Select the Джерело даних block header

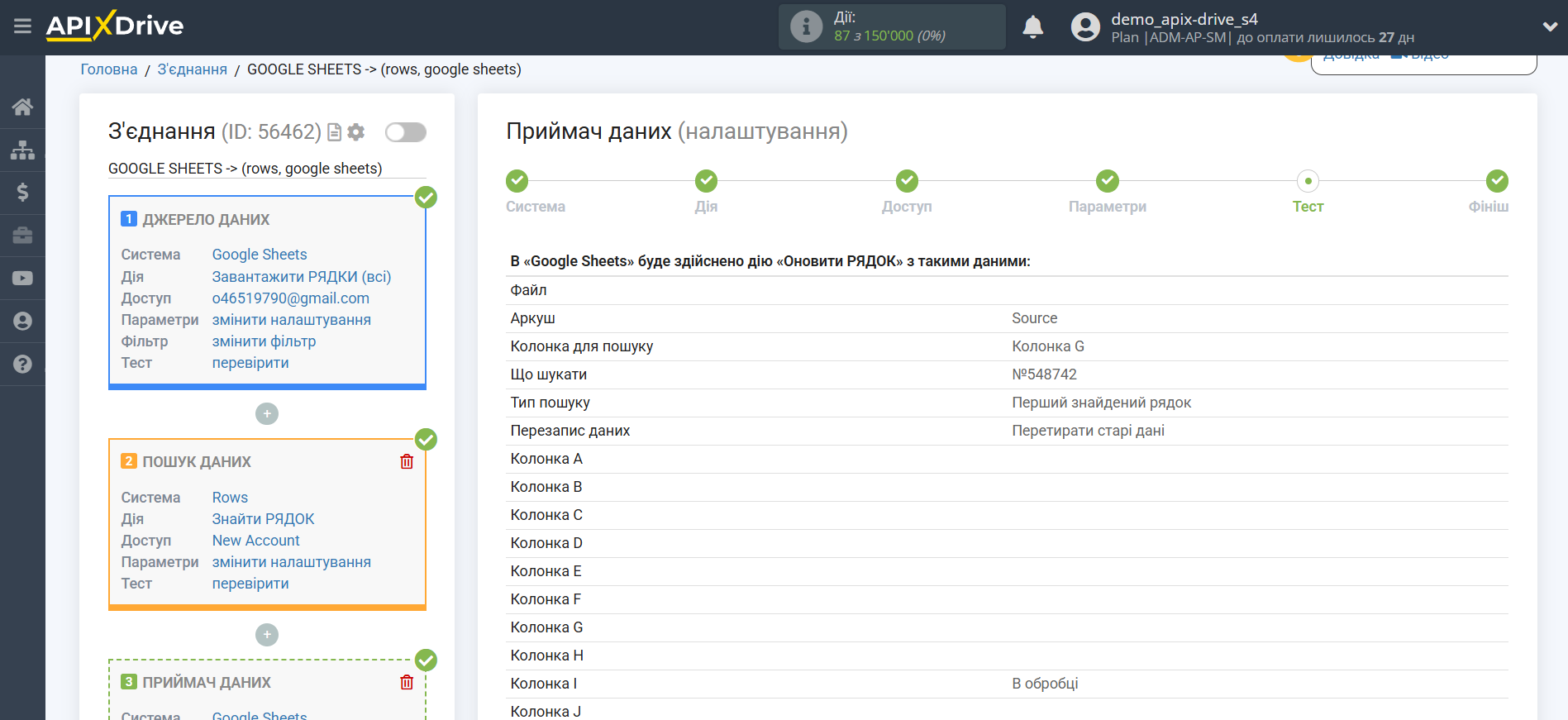[x=206, y=220]
